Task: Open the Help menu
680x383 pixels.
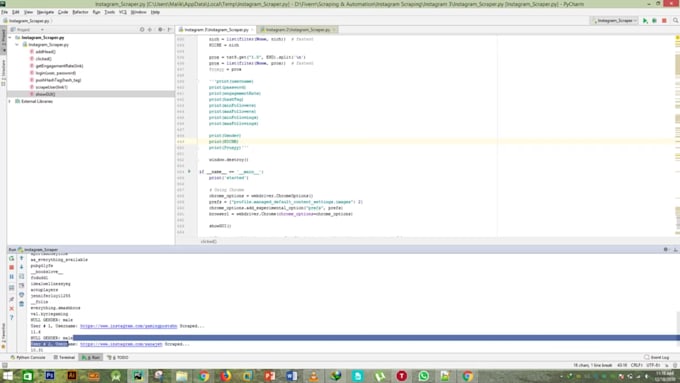Action: (155, 12)
